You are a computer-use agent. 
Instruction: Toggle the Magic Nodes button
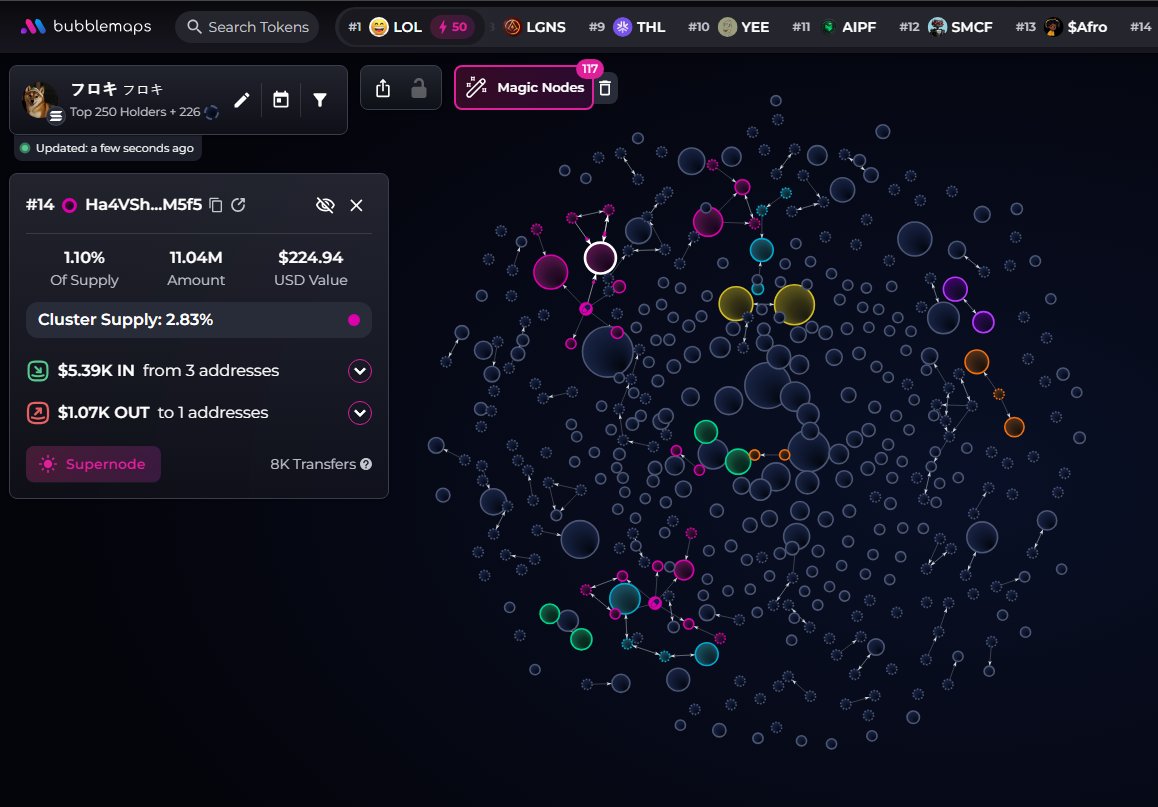click(524, 88)
